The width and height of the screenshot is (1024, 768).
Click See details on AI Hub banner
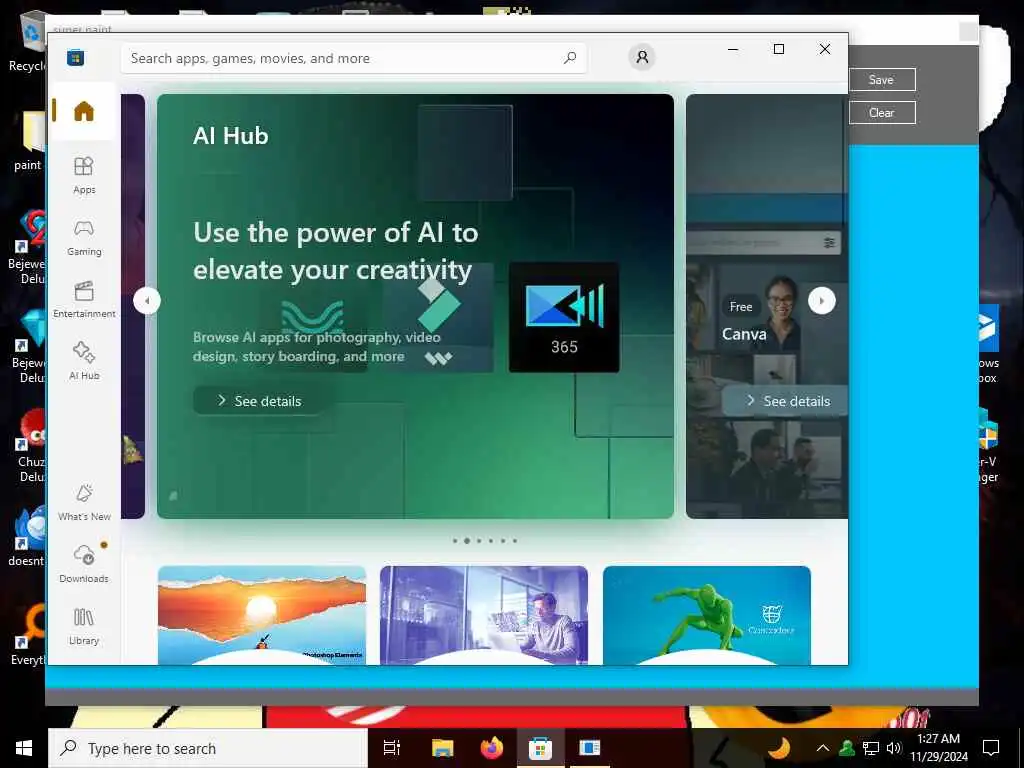259,401
